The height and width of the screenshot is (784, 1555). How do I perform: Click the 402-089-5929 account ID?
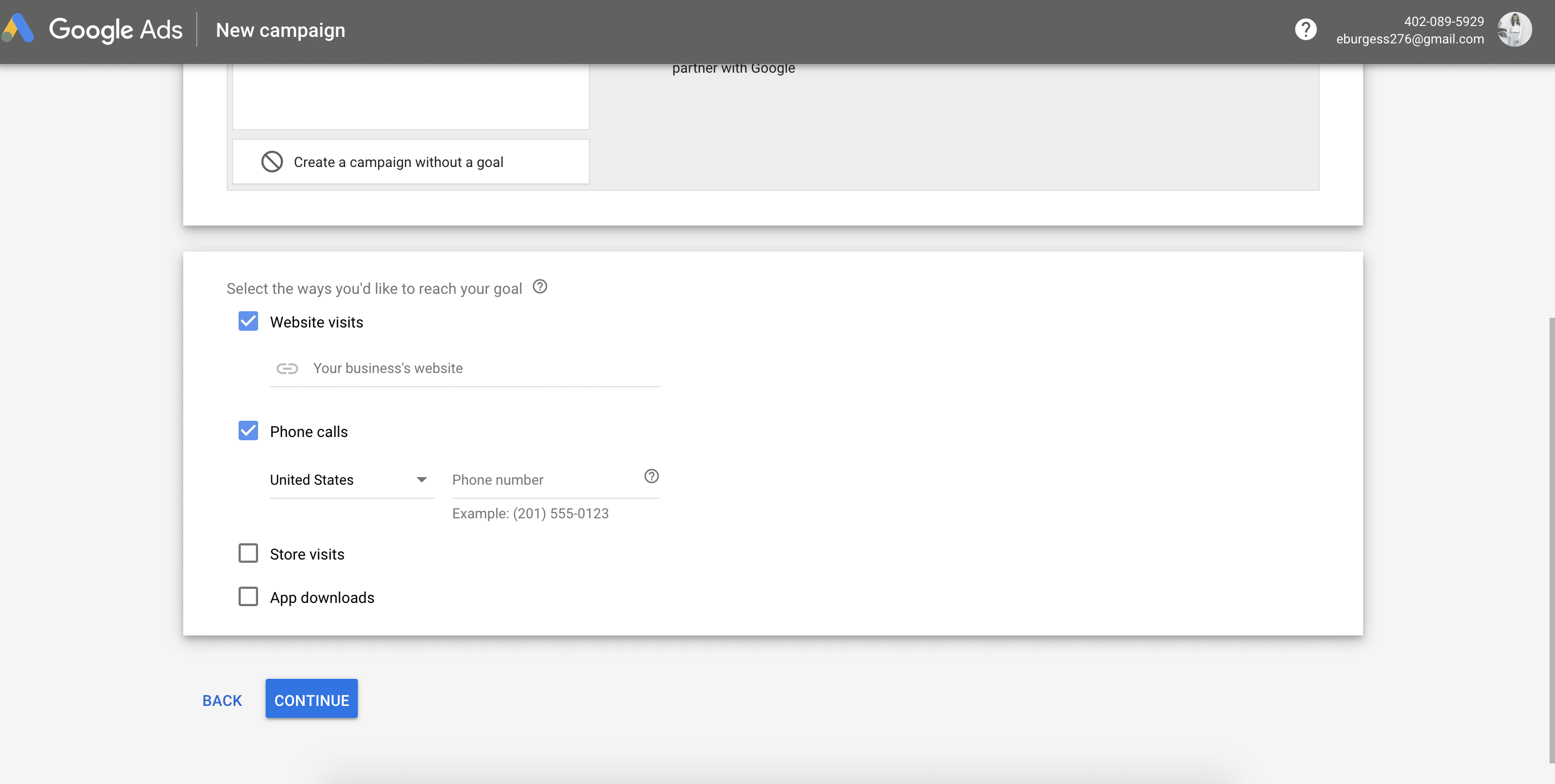coord(1443,22)
